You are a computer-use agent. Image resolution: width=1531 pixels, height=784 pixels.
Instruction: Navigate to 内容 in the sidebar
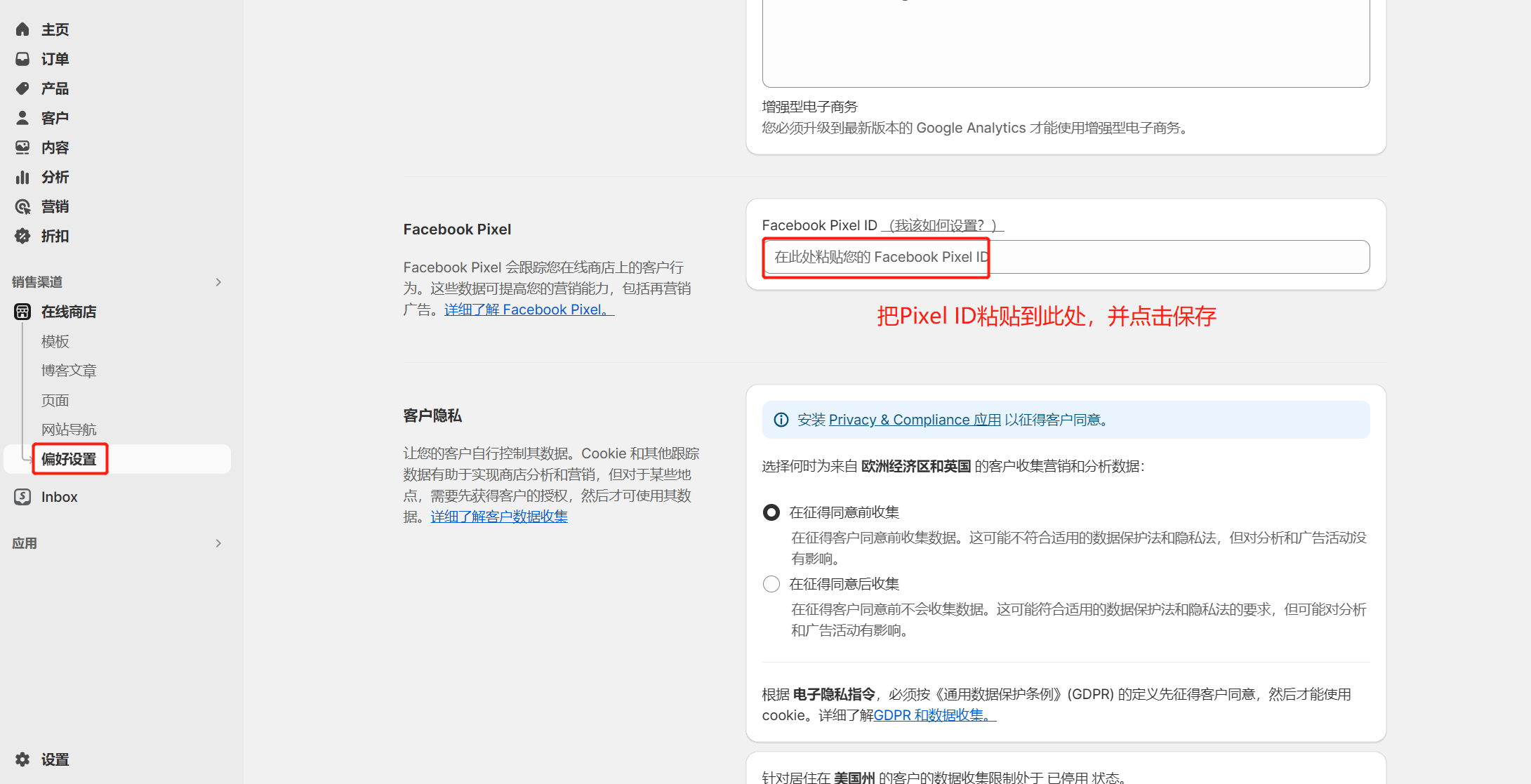[55, 147]
